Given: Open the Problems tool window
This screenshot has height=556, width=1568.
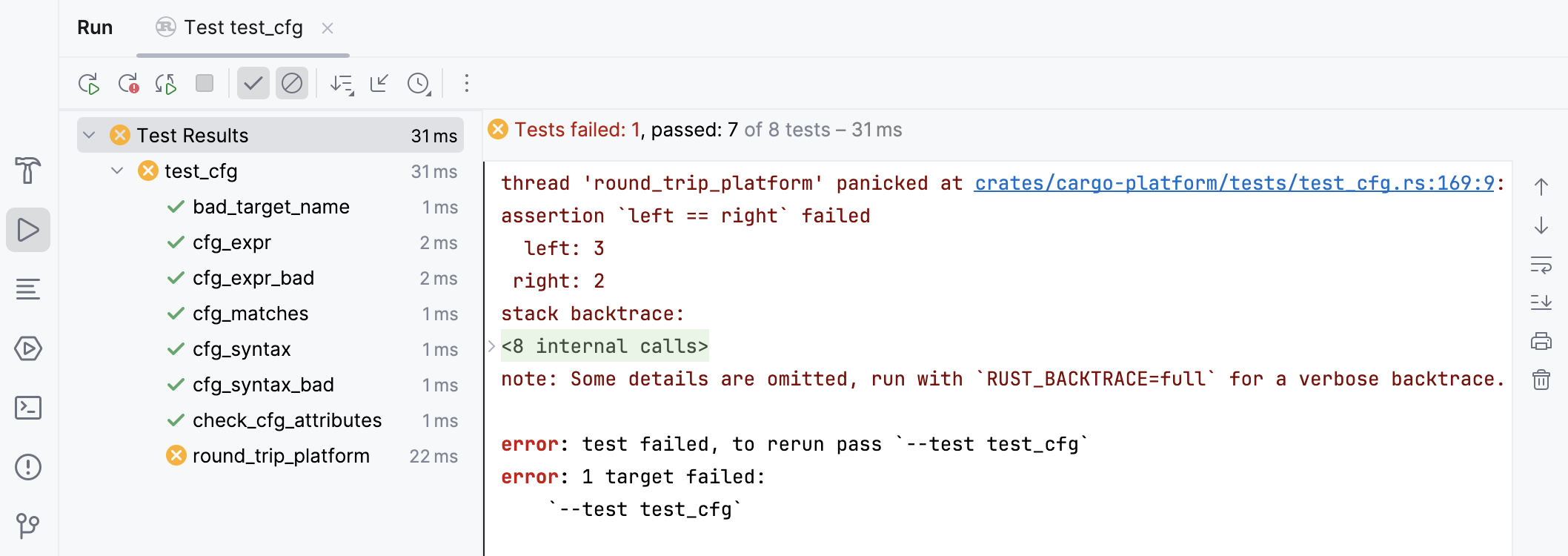Looking at the screenshot, I should coord(28,467).
